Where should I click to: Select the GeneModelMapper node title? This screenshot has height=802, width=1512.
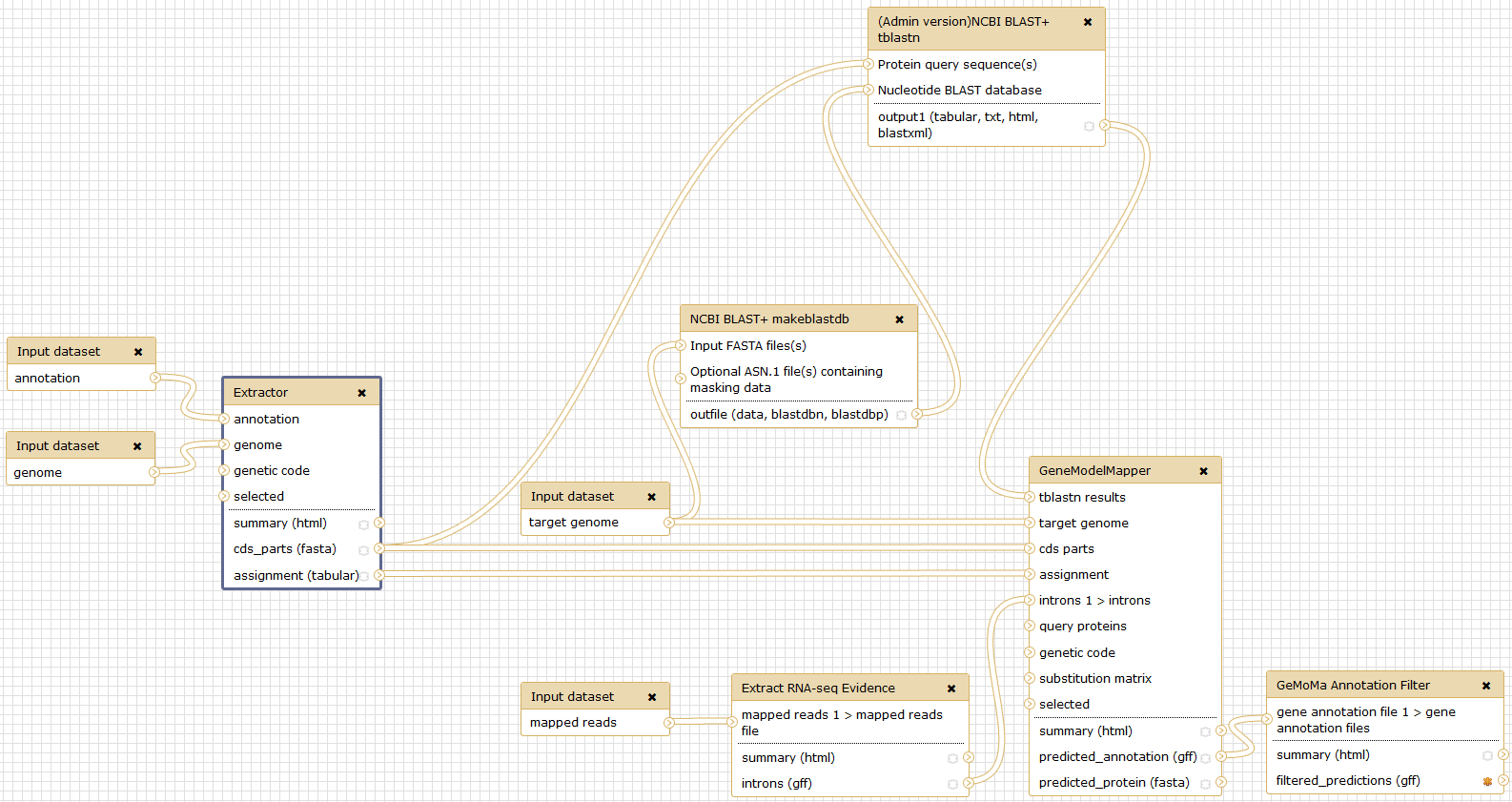pyautogui.click(x=1094, y=471)
